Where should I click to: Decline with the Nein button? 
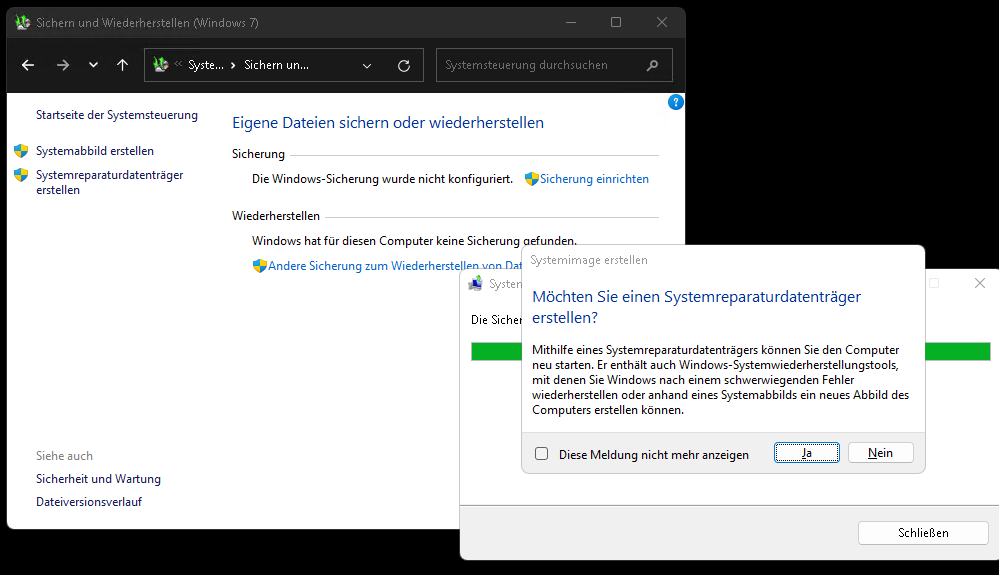click(x=880, y=453)
